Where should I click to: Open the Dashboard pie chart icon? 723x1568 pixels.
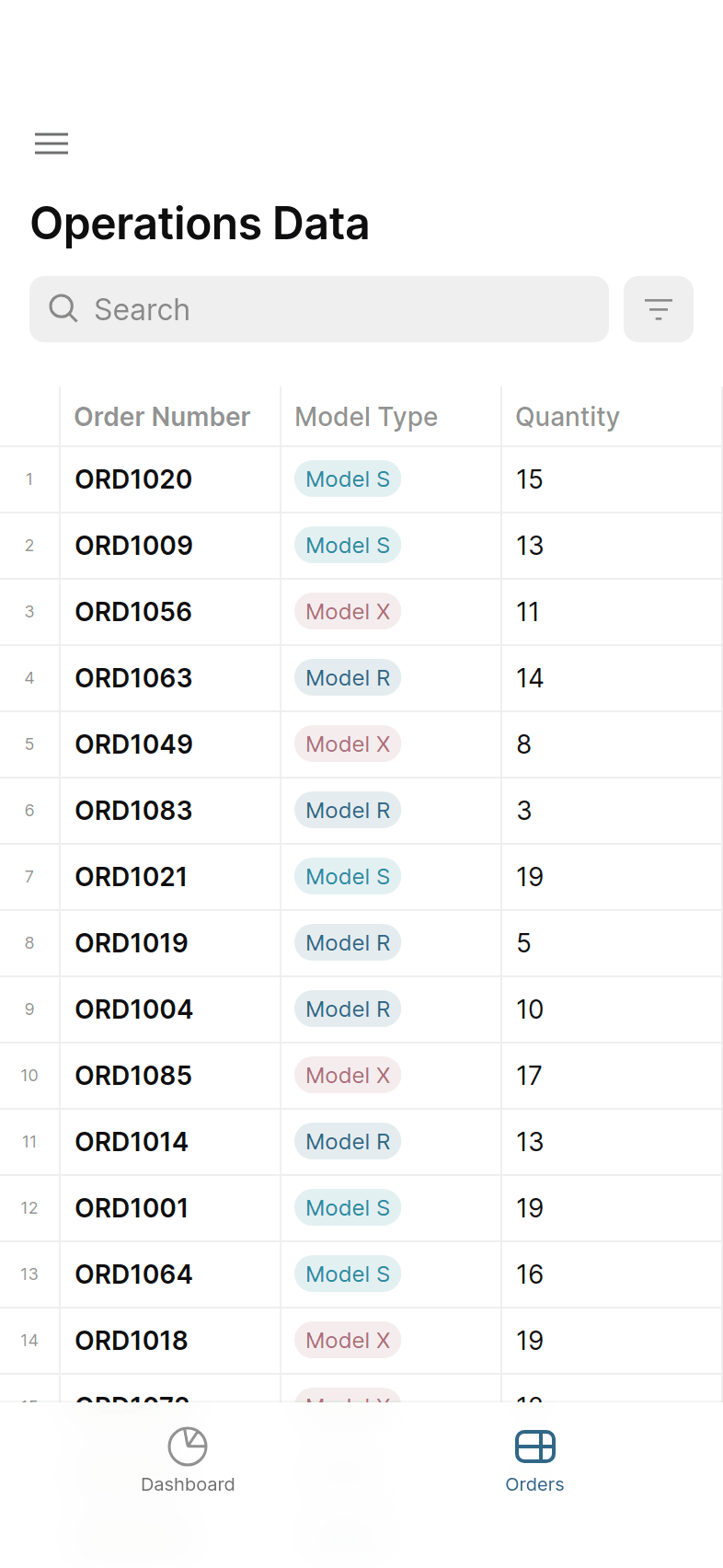(188, 1446)
